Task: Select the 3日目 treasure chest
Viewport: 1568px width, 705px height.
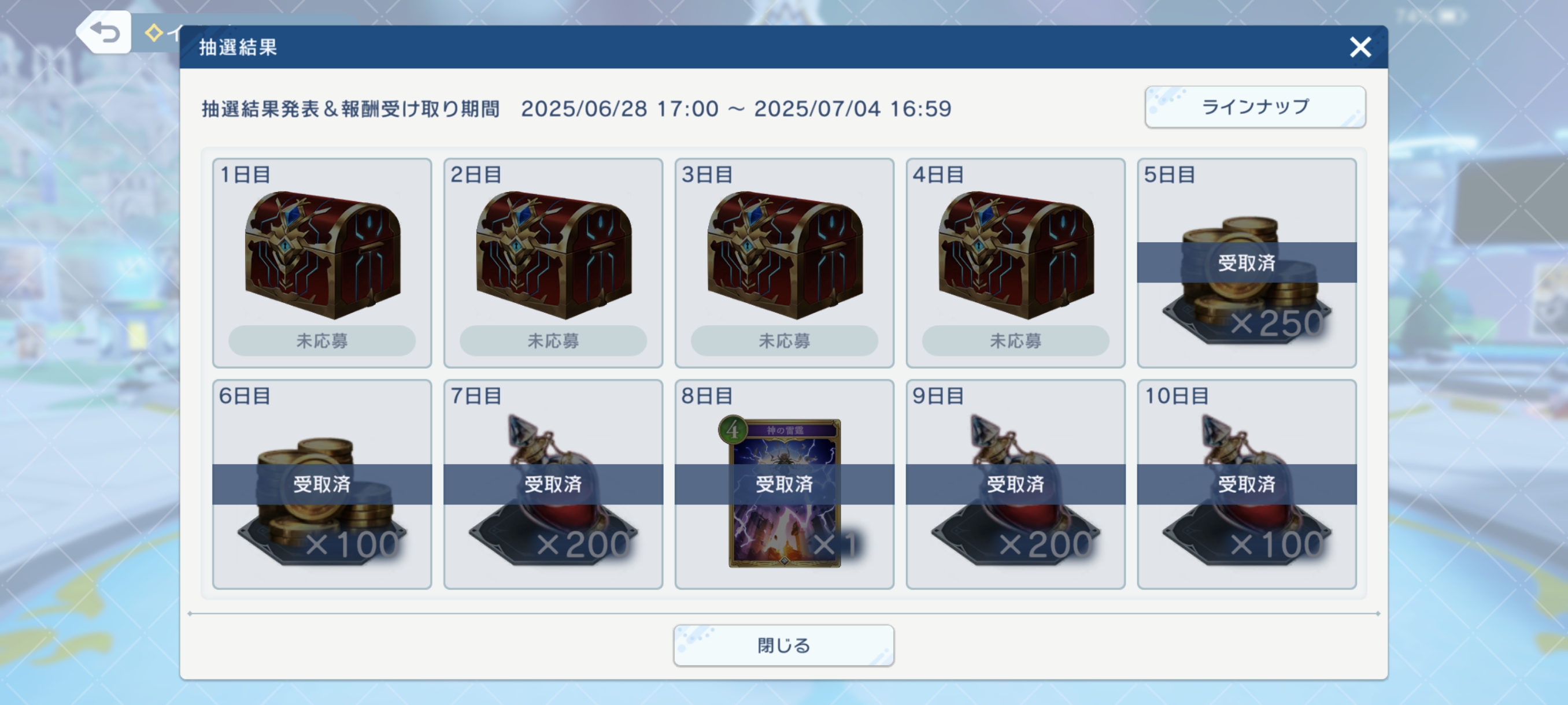Action: coord(785,255)
